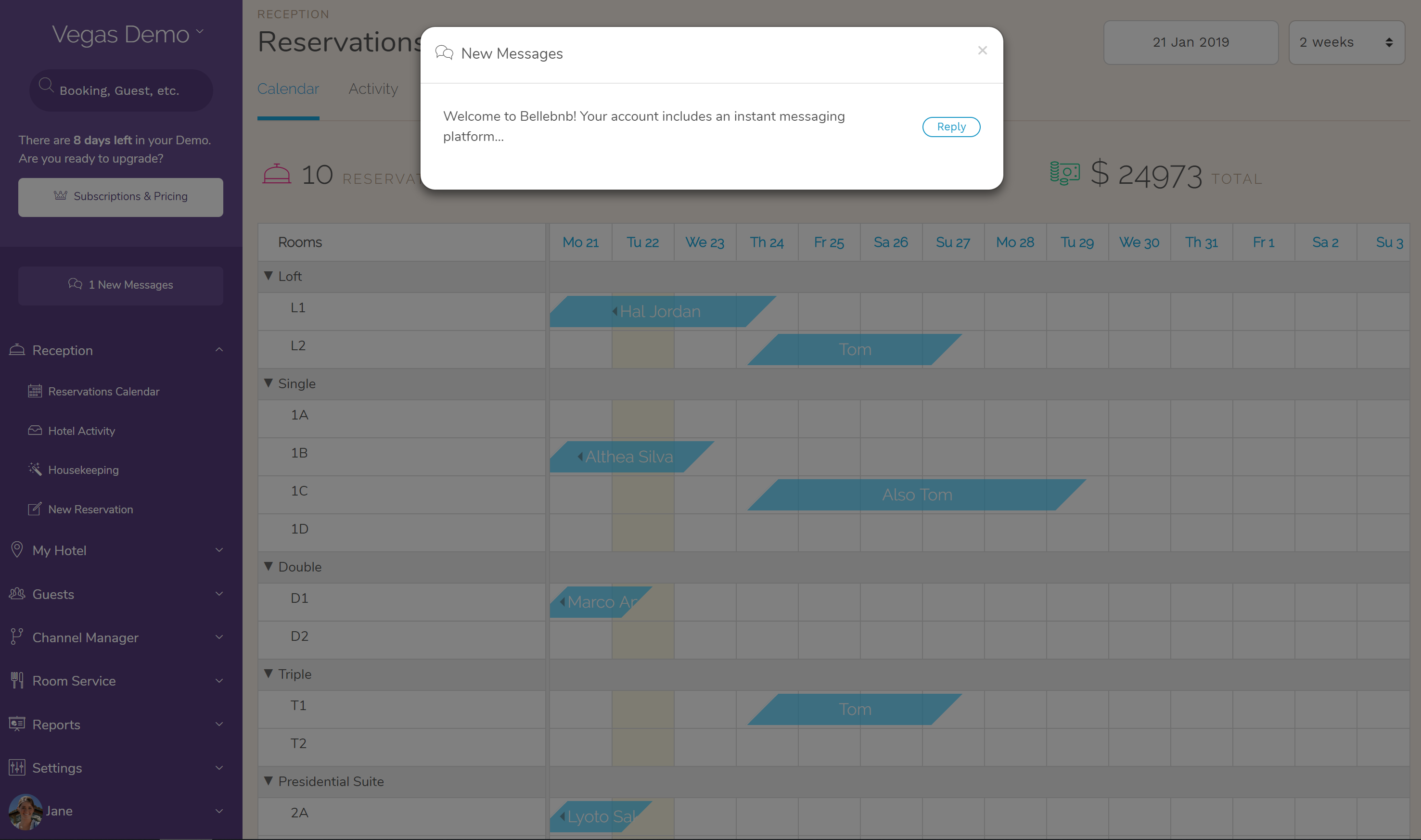Viewport: 1421px width, 840px height.
Task: Click the 1 New Messages button
Action: tap(121, 285)
